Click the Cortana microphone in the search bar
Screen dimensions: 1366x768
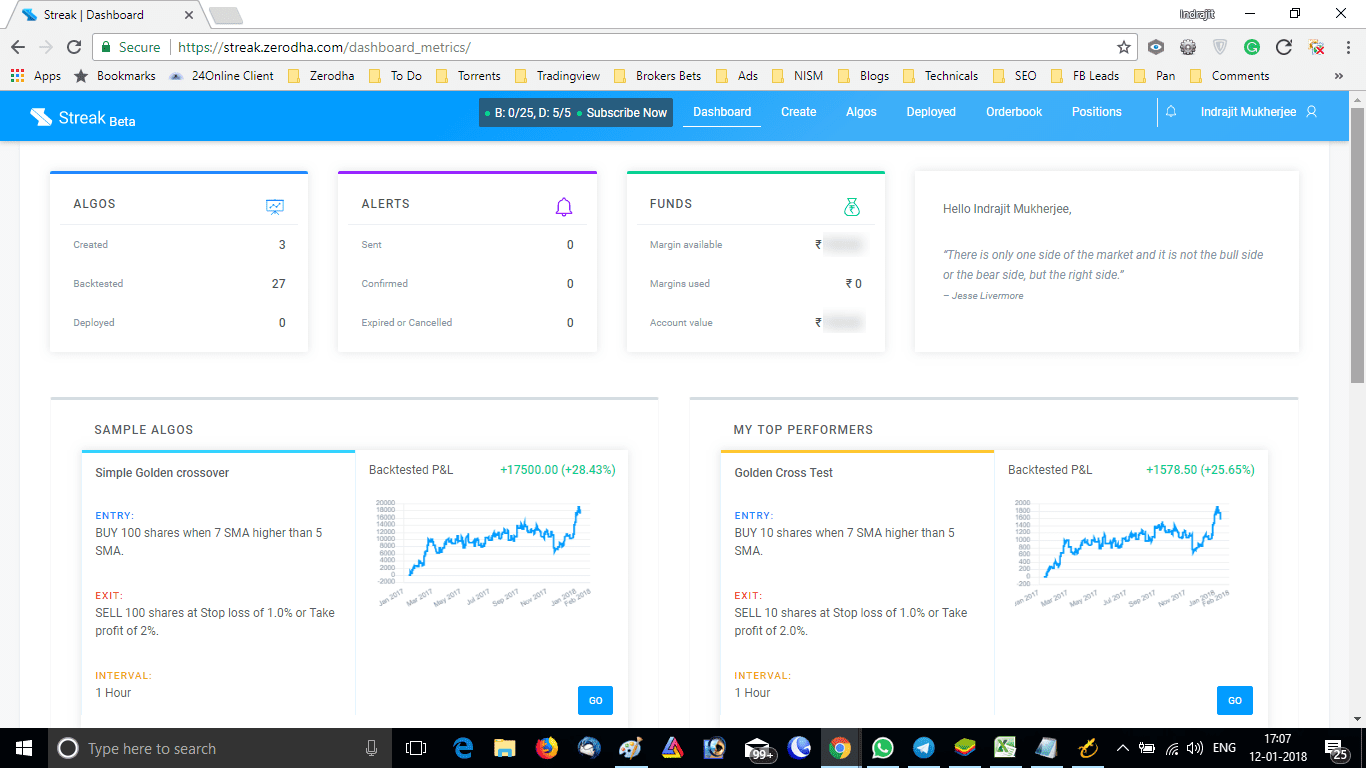372,747
